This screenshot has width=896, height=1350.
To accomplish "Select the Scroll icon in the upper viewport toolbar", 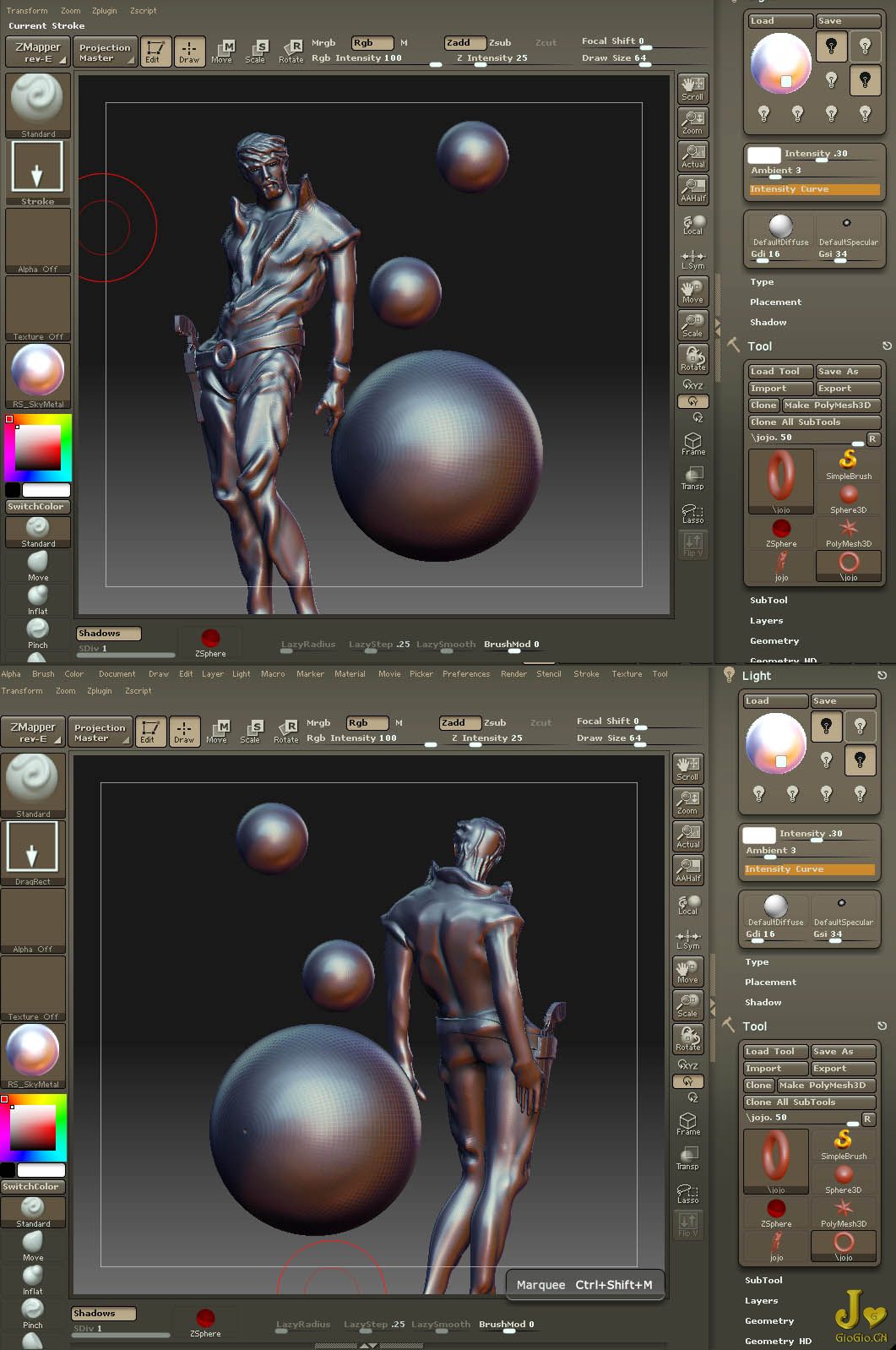I will coord(692,87).
